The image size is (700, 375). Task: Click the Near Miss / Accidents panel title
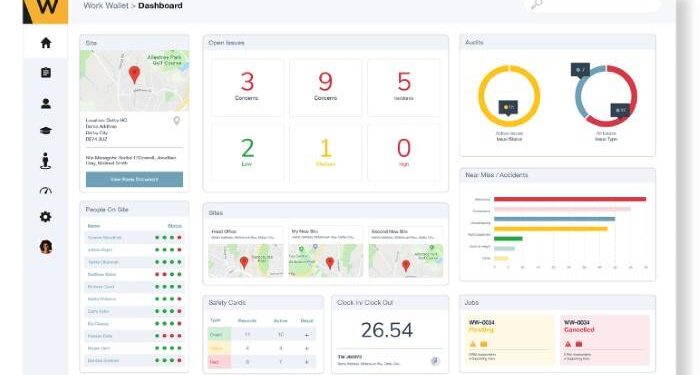496,175
